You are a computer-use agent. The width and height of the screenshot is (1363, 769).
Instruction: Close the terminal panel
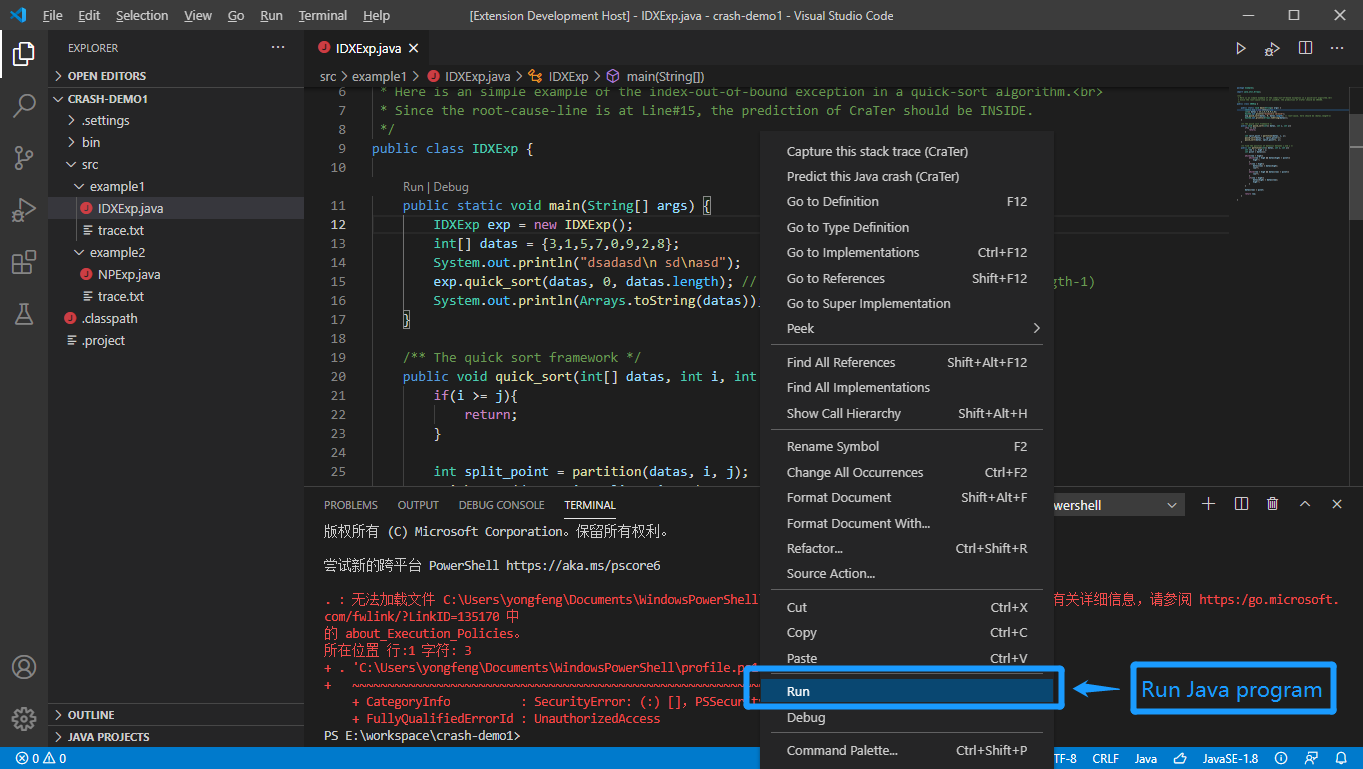pyautogui.click(x=1337, y=504)
